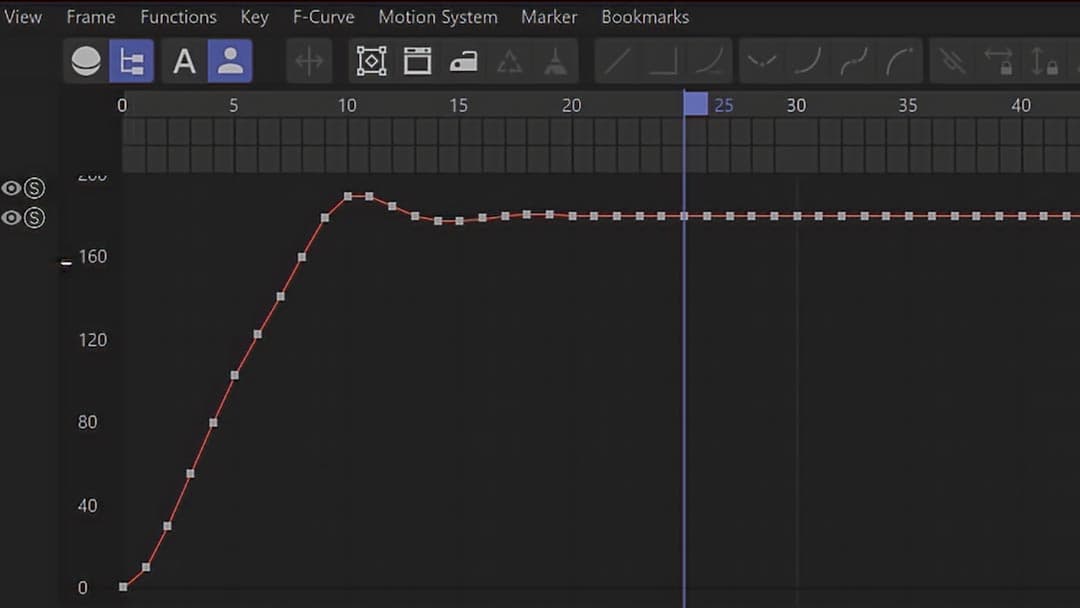1080x608 pixels.
Task: Click the iron-shaped toolbar icon
Action: [463, 62]
